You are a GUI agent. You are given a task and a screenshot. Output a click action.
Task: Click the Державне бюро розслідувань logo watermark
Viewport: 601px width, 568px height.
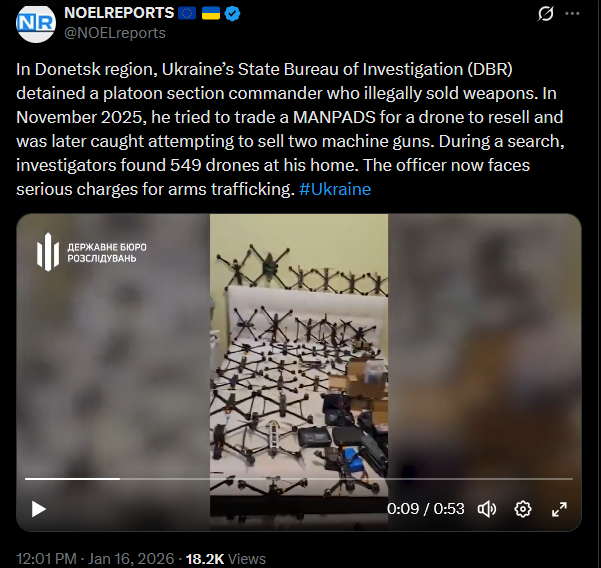[x=92, y=253]
